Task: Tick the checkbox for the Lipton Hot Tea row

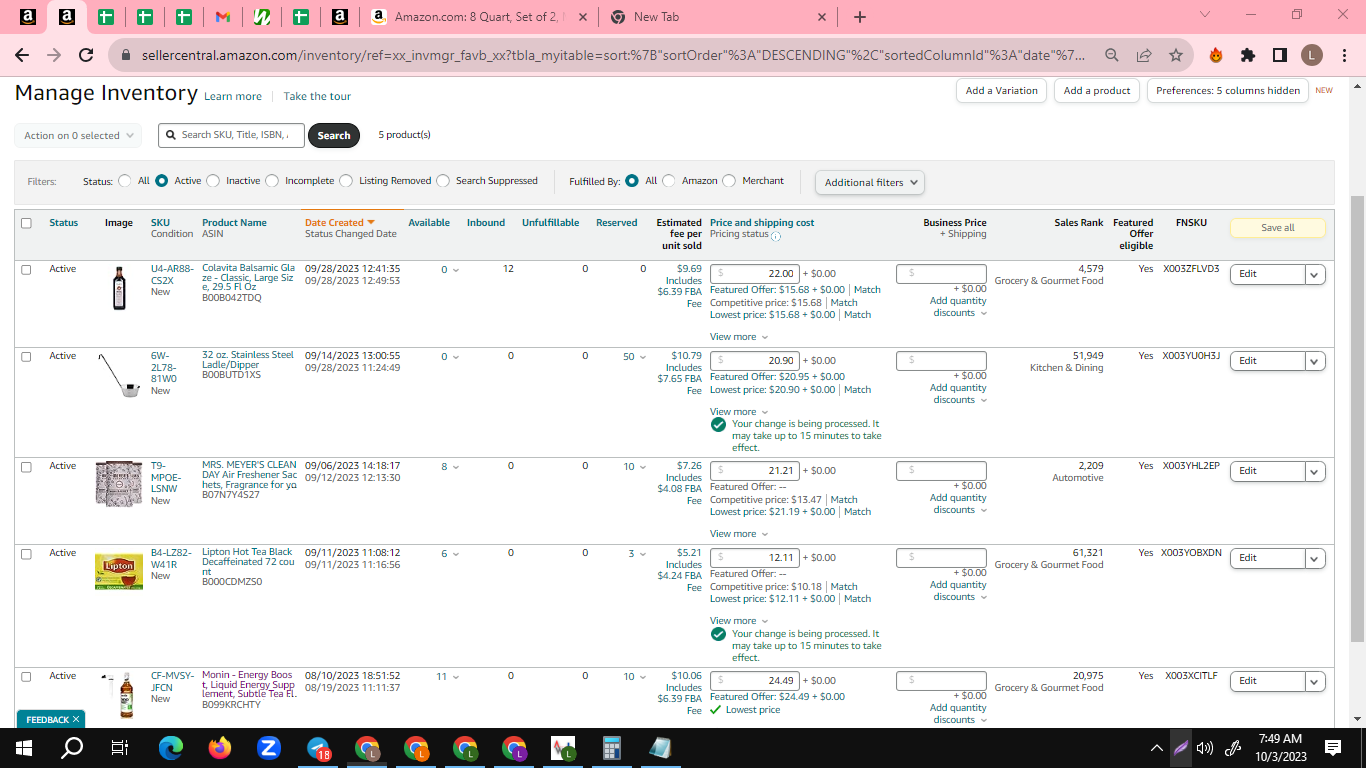Action: [x=26, y=553]
